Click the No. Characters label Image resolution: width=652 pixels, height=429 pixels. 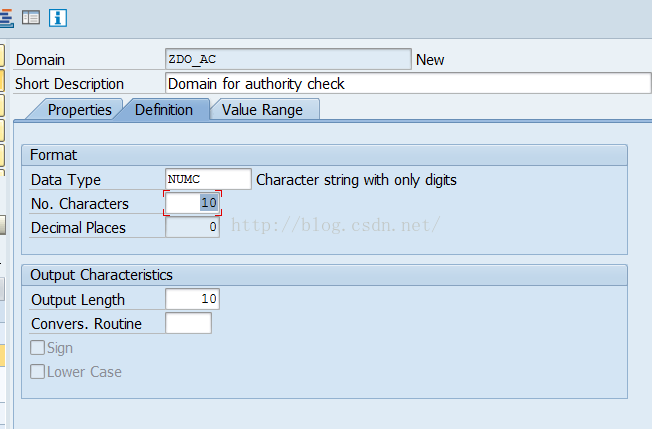[x=80, y=204]
